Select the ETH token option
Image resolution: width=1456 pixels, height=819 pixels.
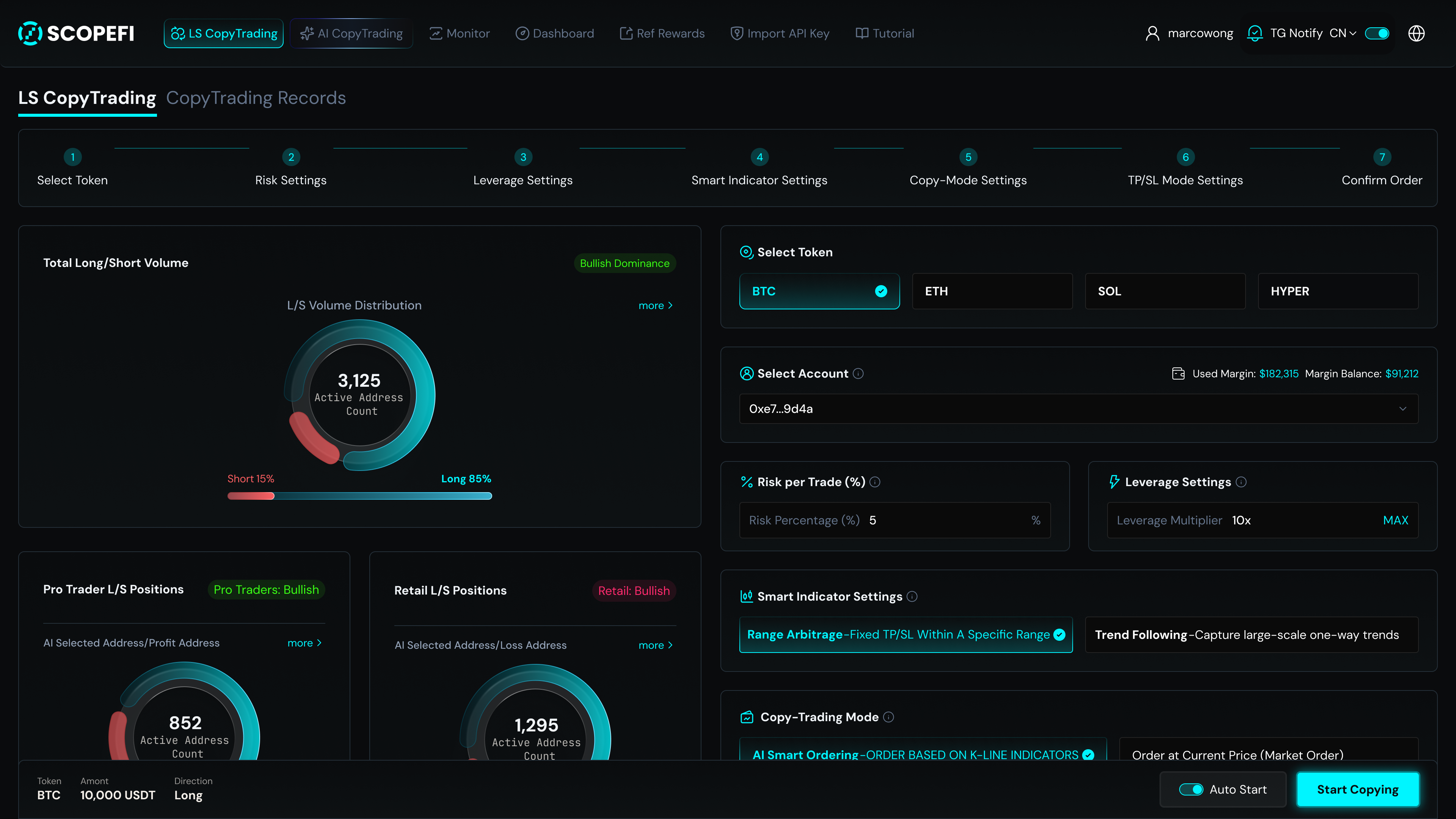click(x=993, y=291)
